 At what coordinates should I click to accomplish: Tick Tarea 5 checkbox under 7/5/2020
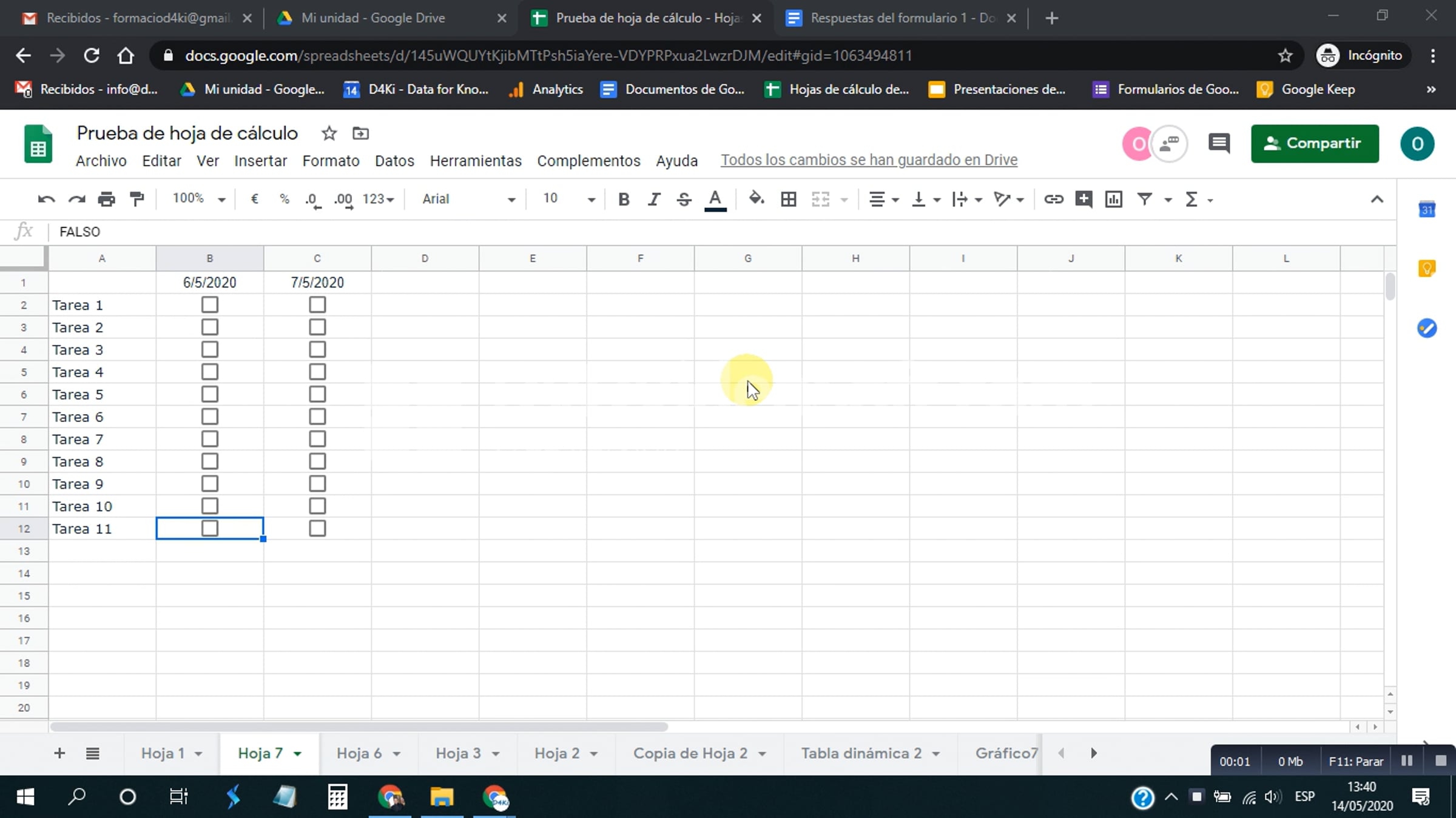317,394
